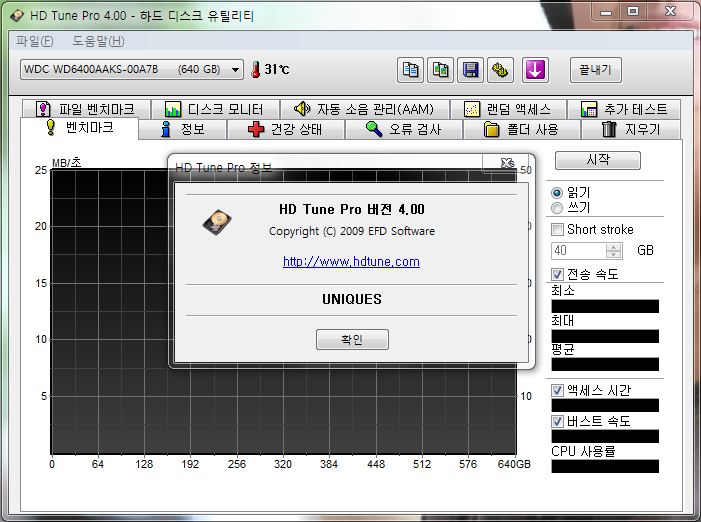701x522 pixels.
Task: Switch to the 파일 벤치마크 tab
Action: pyautogui.click(x=85, y=109)
